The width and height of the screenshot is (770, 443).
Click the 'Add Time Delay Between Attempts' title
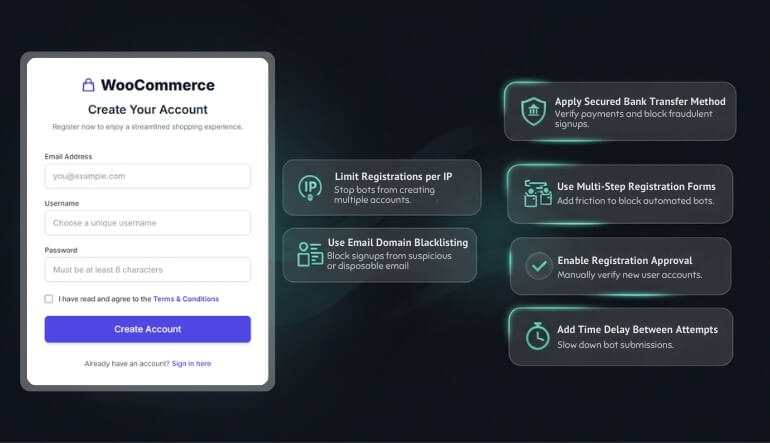(x=637, y=330)
